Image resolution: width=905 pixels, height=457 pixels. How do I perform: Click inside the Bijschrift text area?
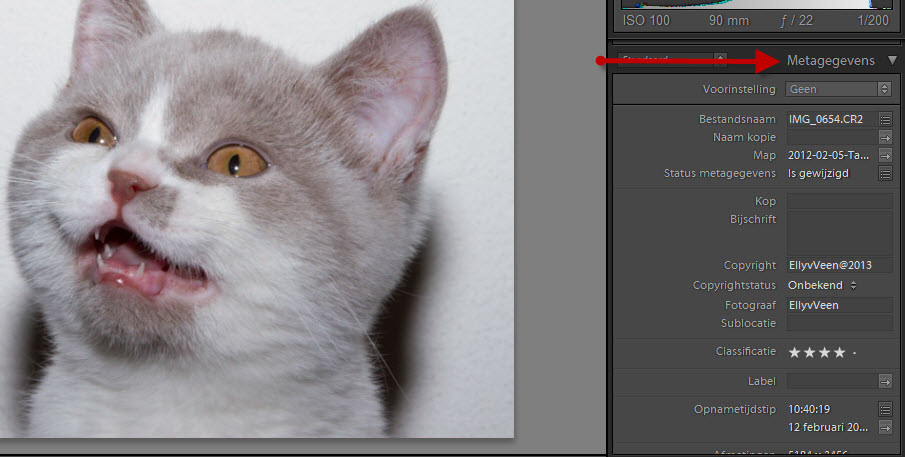[x=839, y=232]
